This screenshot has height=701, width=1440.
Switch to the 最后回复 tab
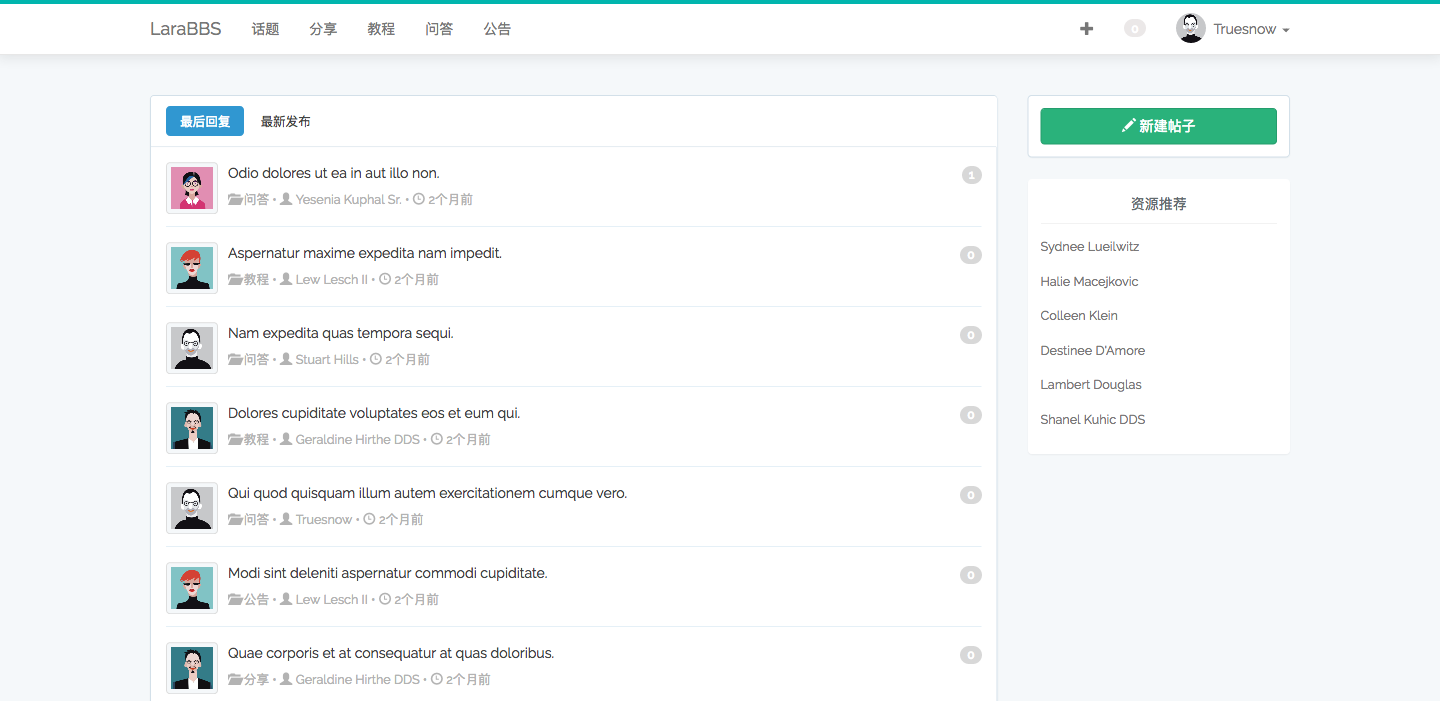[205, 121]
